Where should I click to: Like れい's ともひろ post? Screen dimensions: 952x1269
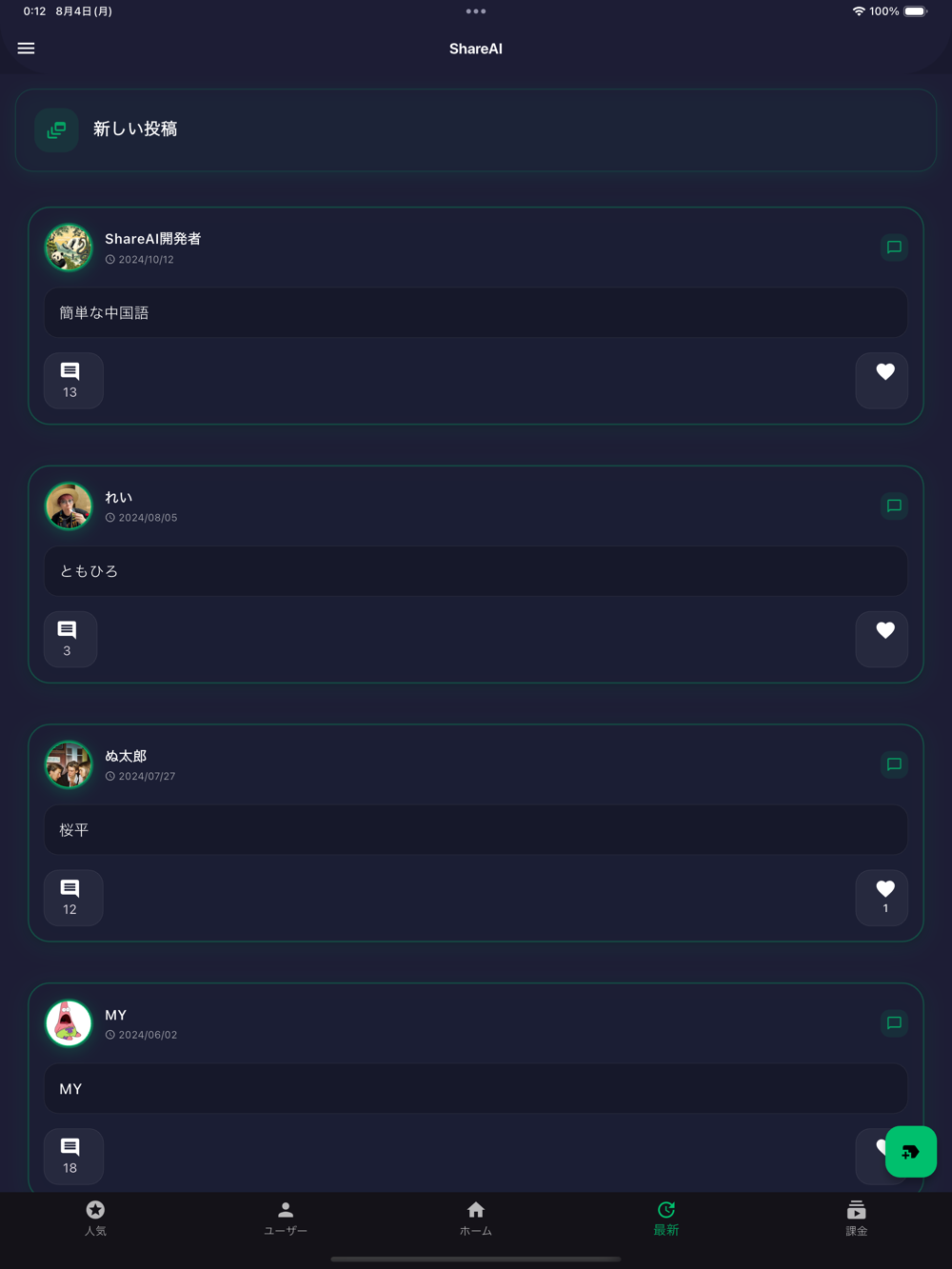[x=882, y=639]
